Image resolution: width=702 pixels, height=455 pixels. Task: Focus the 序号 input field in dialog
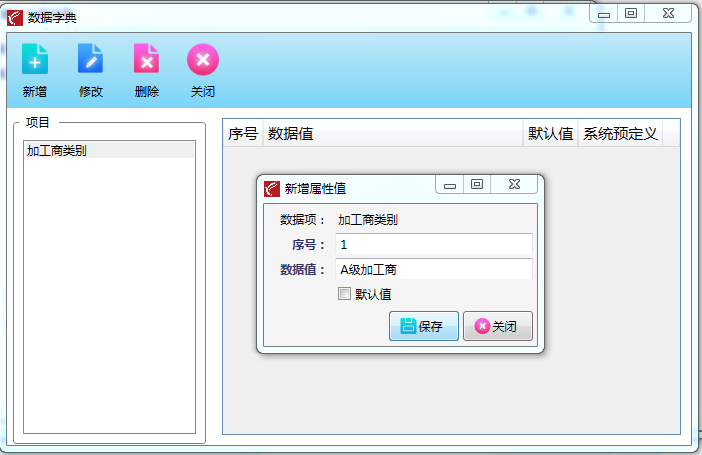tap(433, 245)
